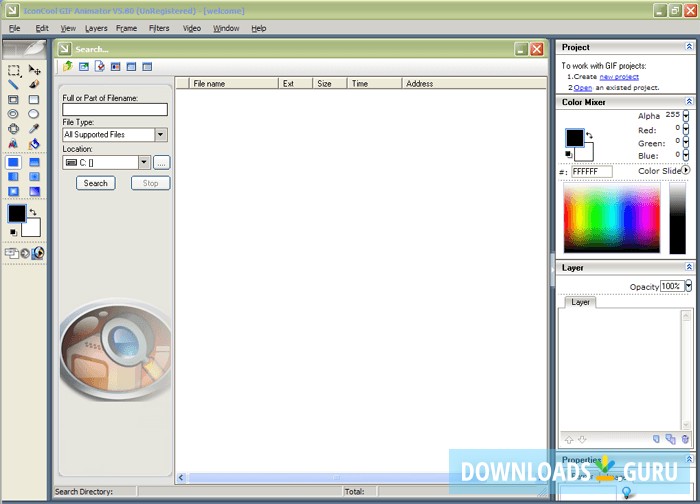Open the Color Slide arrow menu
Viewport: 700px width, 504px height.
pyautogui.click(x=686, y=170)
